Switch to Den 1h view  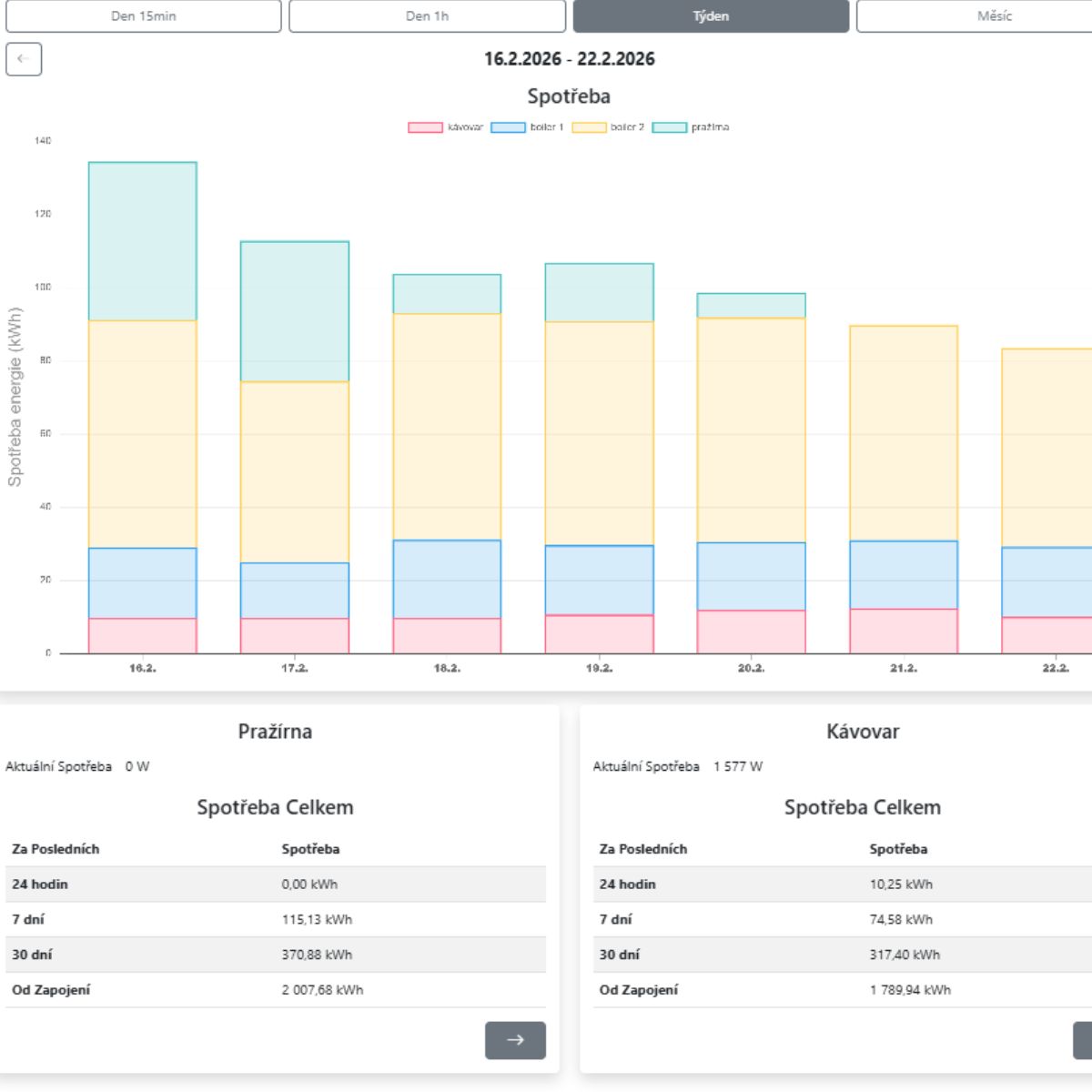(428, 16)
